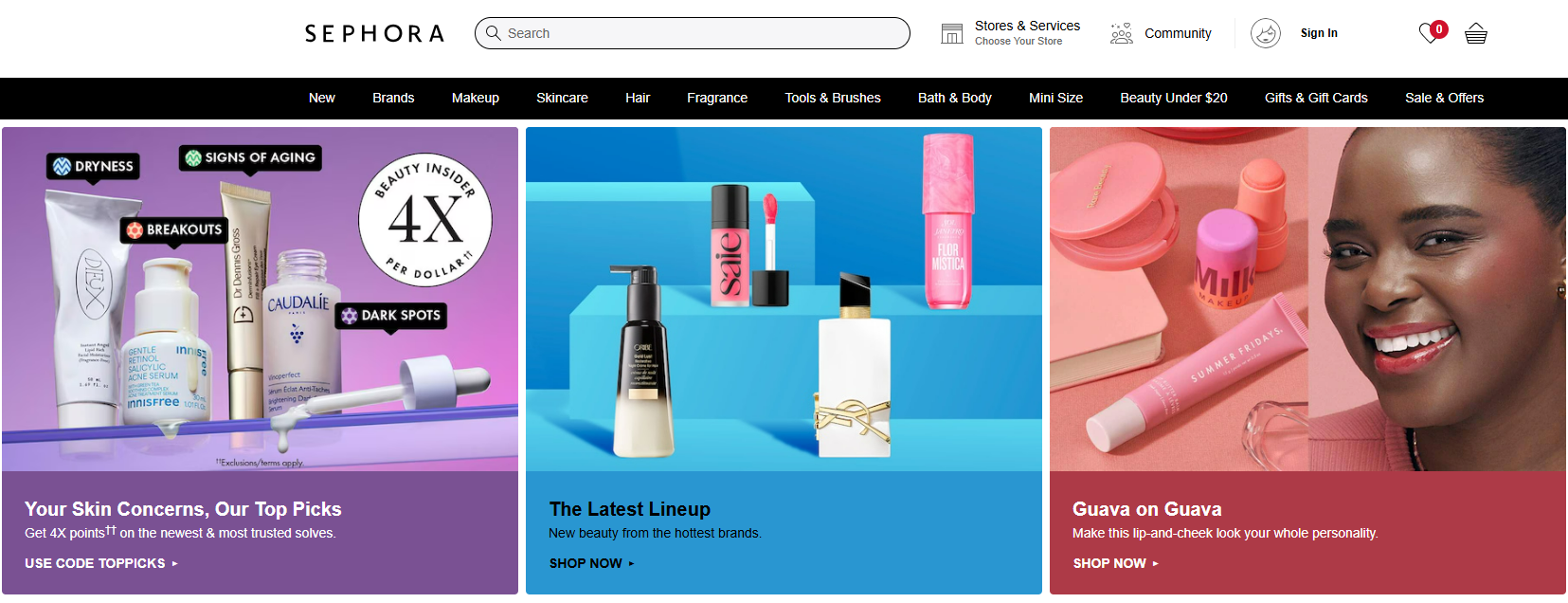Open the Community link
Image resolution: width=1568 pixels, height=603 pixels.
1178,33
